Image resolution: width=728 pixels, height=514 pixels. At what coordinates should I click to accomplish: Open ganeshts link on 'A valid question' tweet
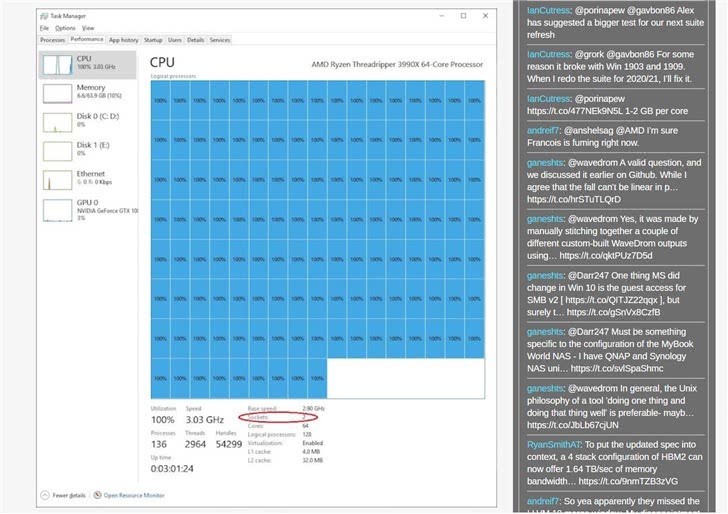point(545,163)
